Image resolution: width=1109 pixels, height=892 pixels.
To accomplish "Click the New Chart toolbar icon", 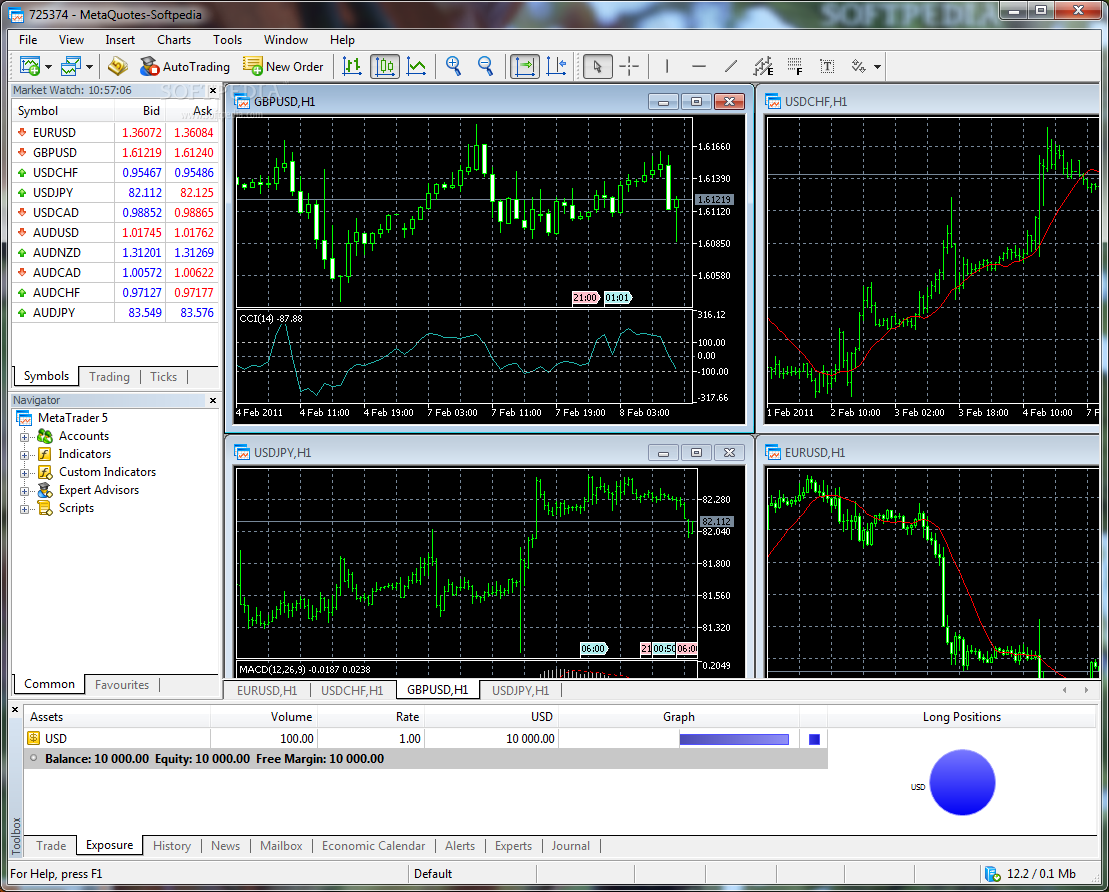I will tap(30, 66).
